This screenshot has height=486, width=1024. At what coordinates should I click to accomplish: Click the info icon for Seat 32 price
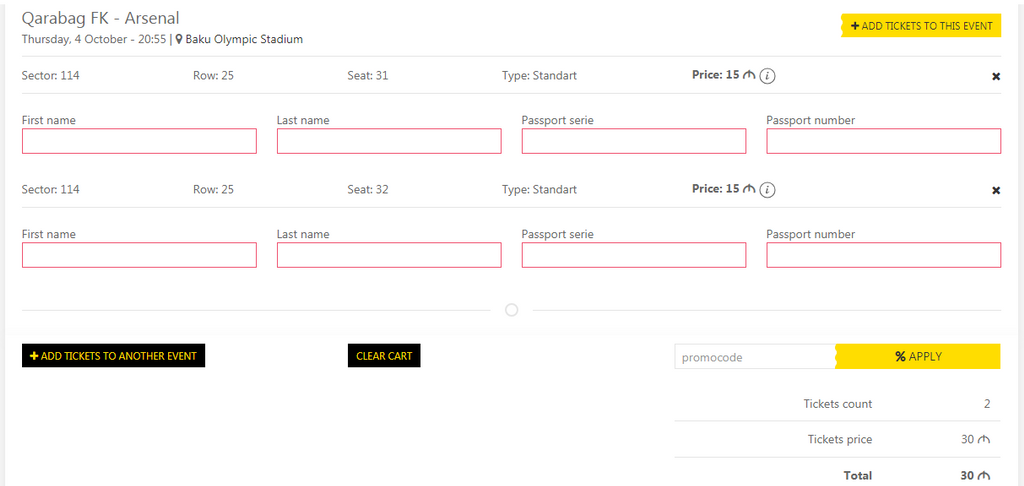[x=769, y=190]
